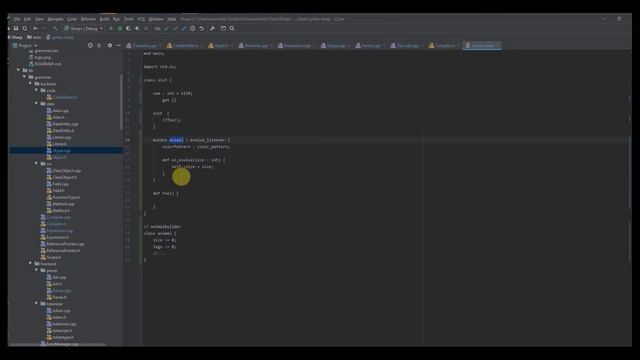
Task: Open the Run menu
Action: tap(116, 19)
